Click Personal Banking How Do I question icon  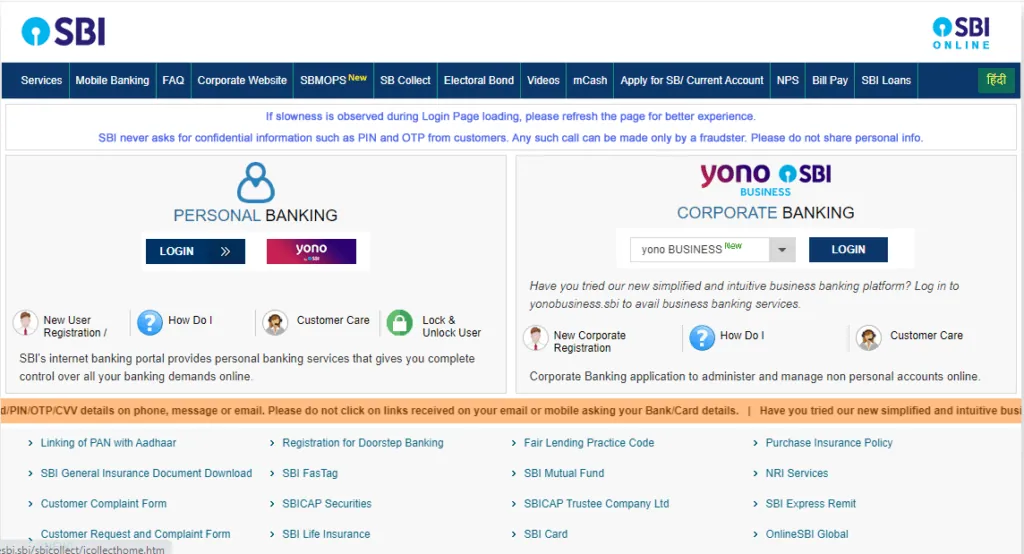pos(150,323)
